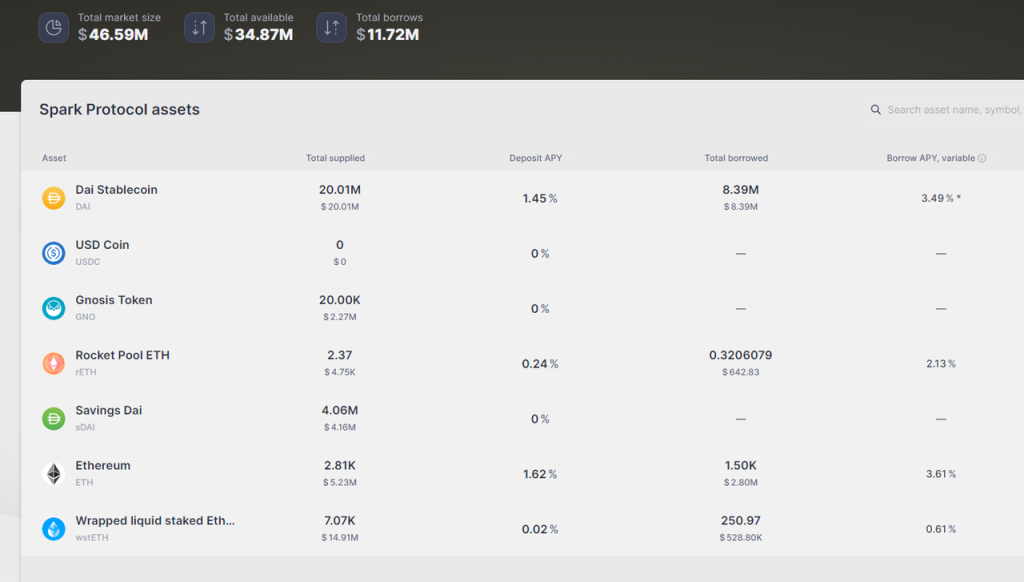1024x582 pixels.
Task: Click the Savings Dai token icon
Action: coord(54,419)
